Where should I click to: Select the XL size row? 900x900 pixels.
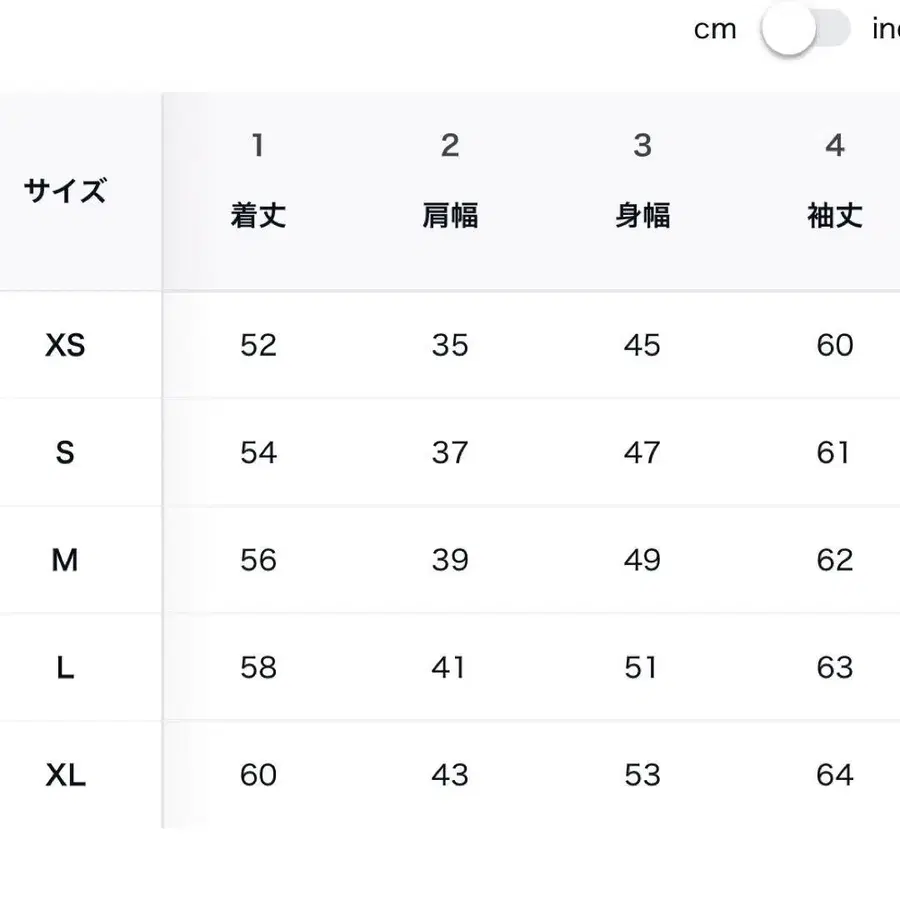(x=64, y=775)
